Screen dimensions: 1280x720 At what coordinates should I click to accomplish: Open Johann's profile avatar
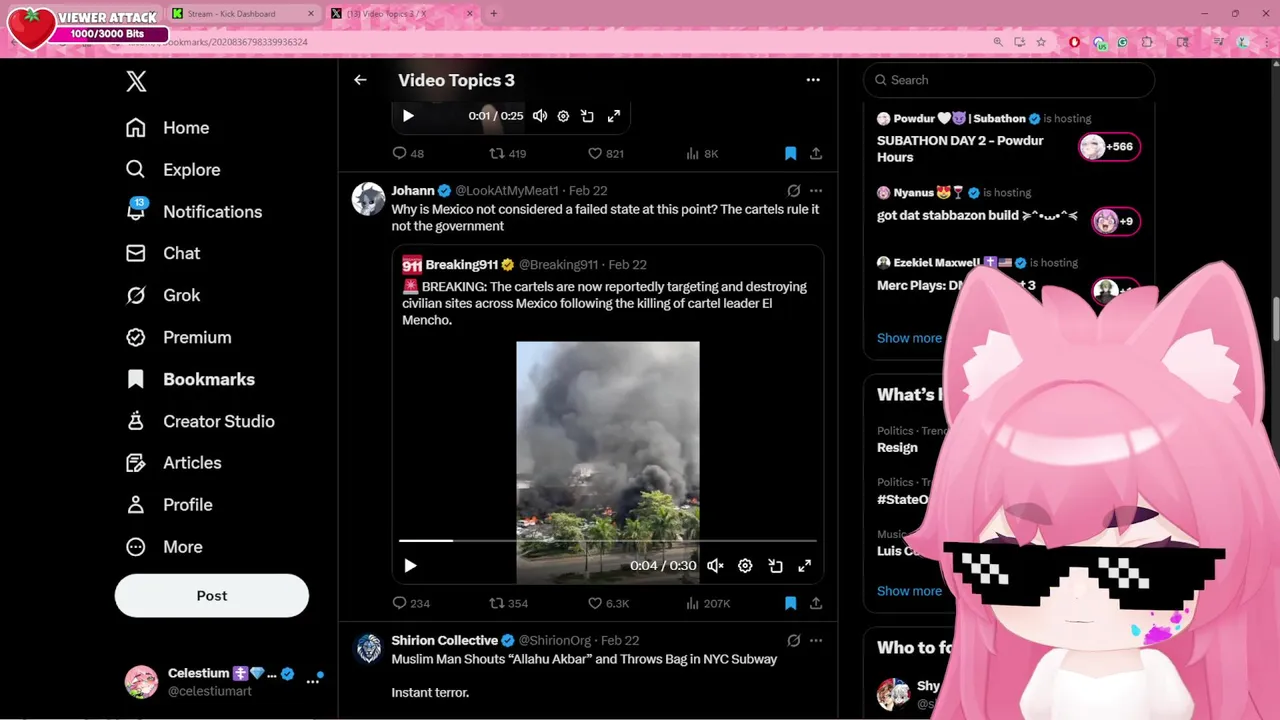pyautogui.click(x=368, y=199)
